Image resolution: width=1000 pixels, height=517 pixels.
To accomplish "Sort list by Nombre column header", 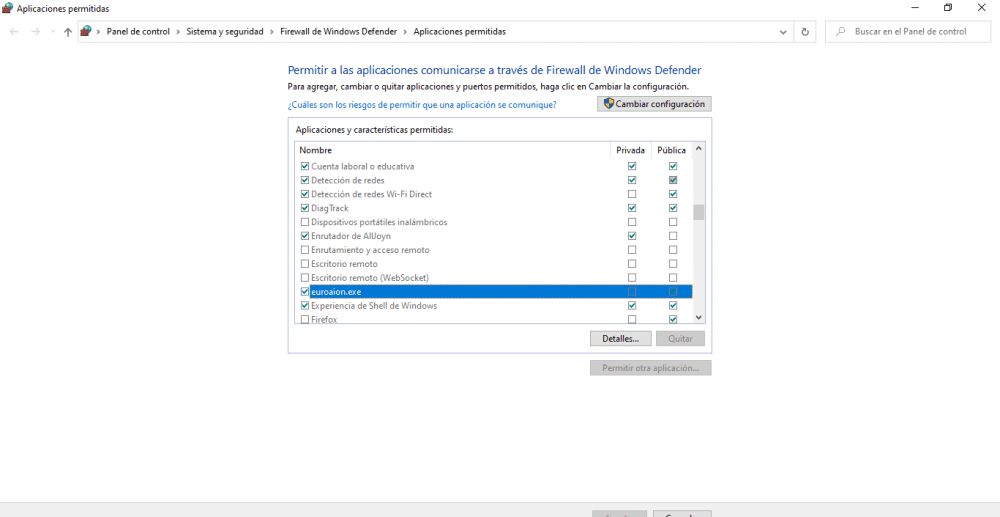I will [316, 150].
